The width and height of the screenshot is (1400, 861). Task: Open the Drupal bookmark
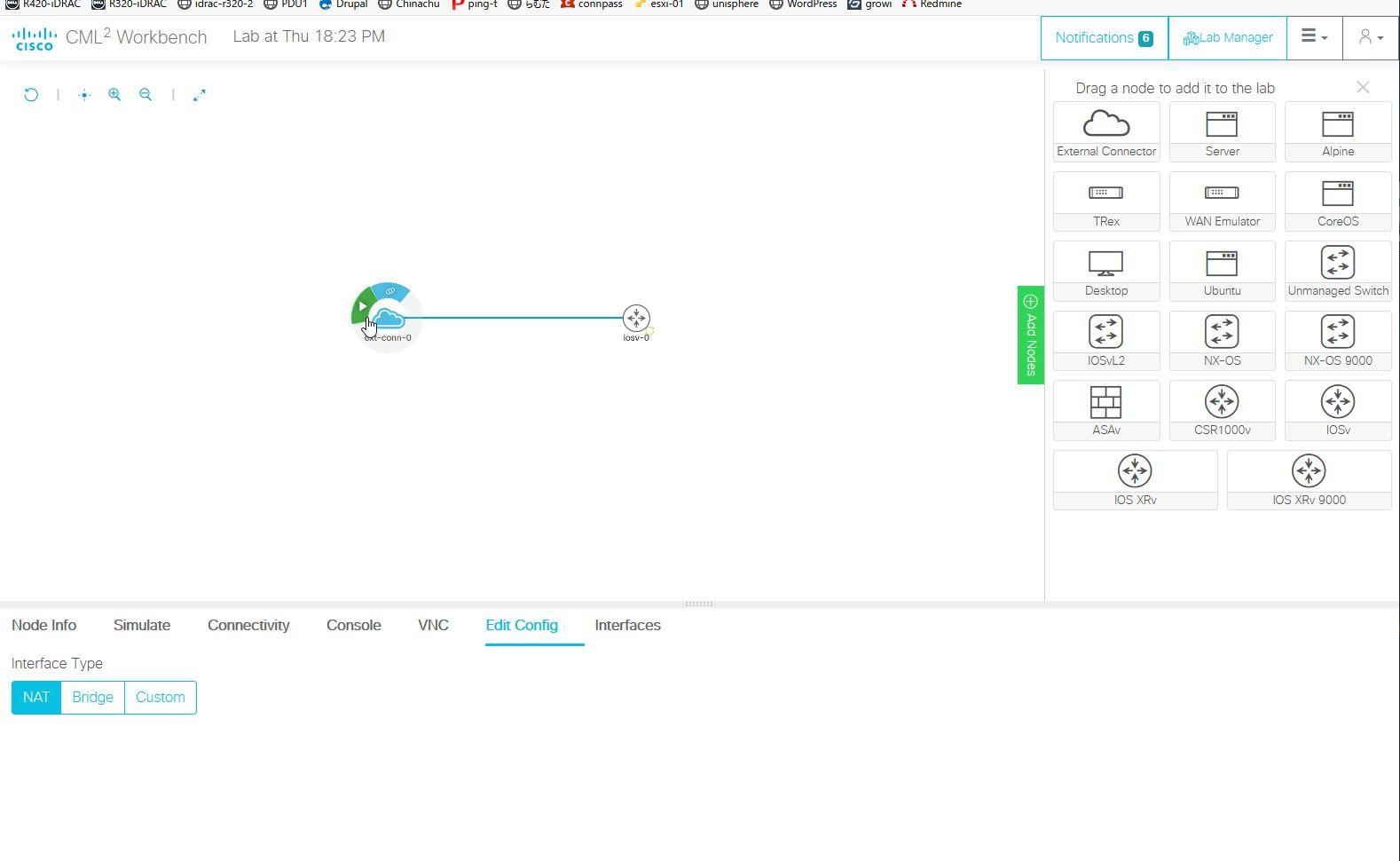click(x=343, y=4)
